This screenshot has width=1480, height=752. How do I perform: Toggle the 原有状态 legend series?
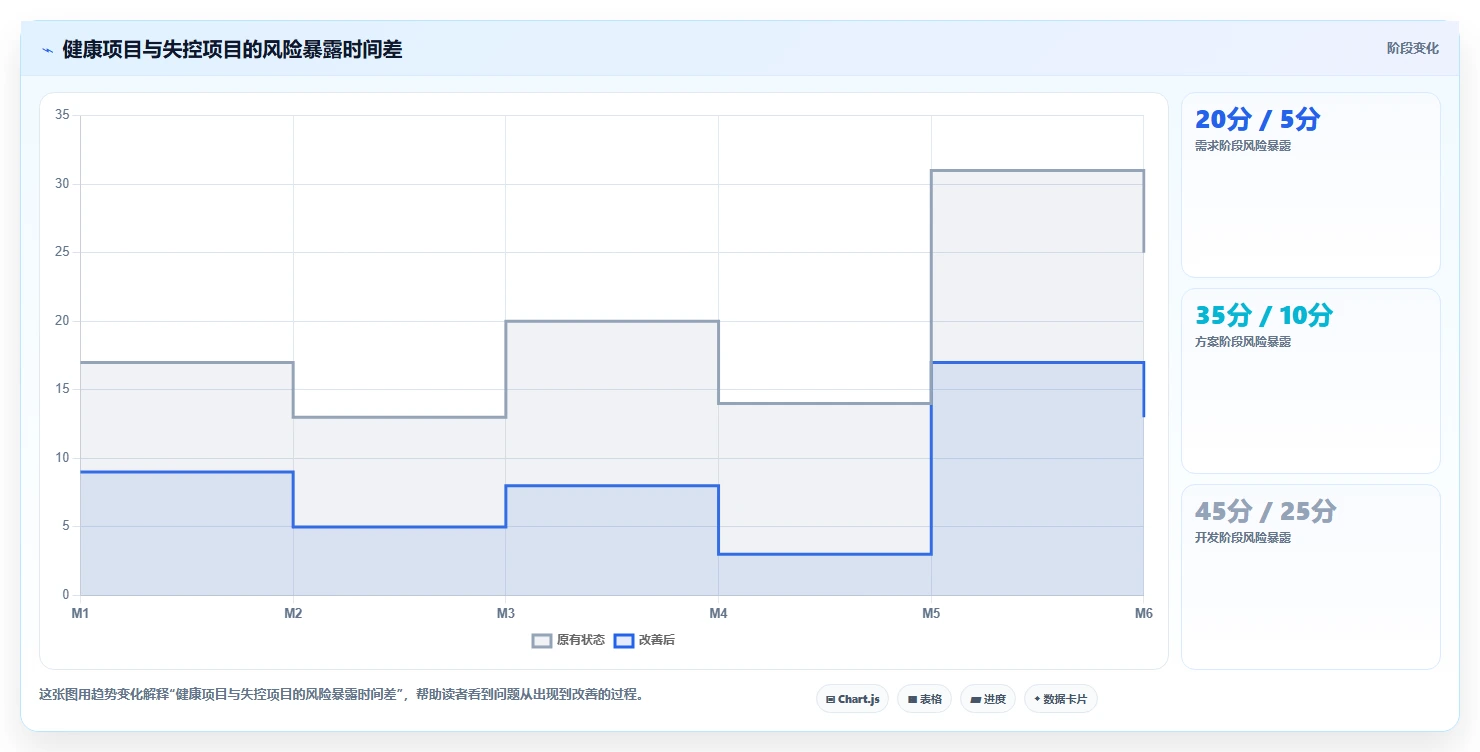(568, 640)
